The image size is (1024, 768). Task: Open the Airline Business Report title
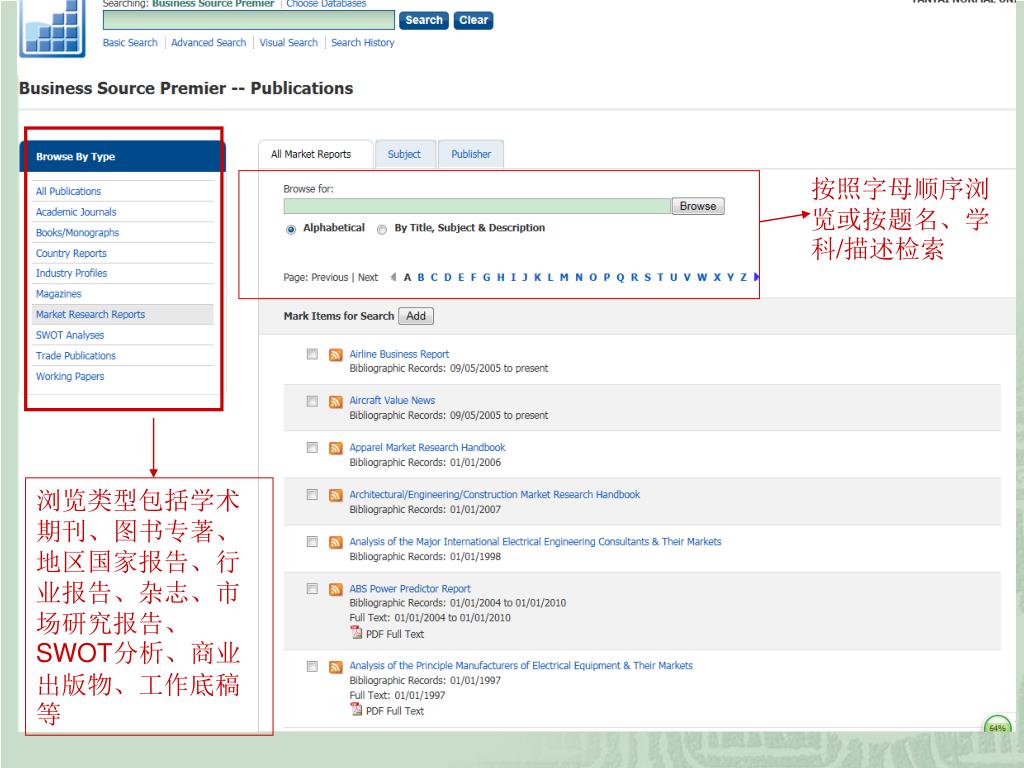point(399,354)
